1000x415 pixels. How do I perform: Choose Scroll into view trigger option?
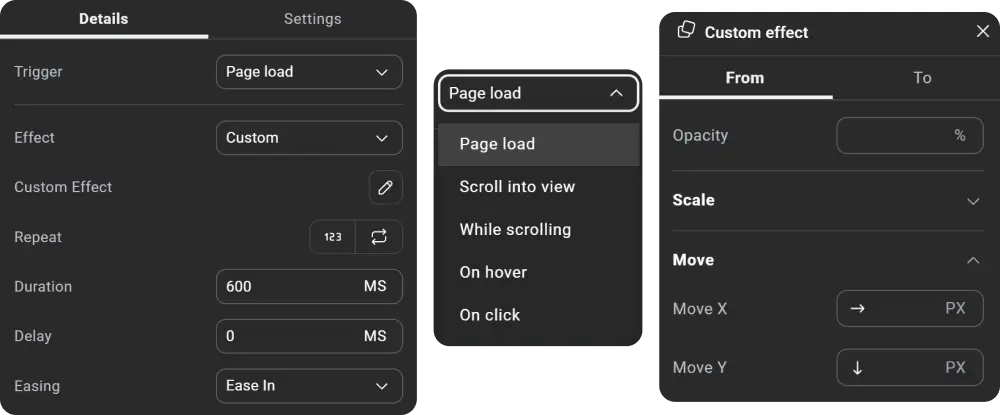517,187
